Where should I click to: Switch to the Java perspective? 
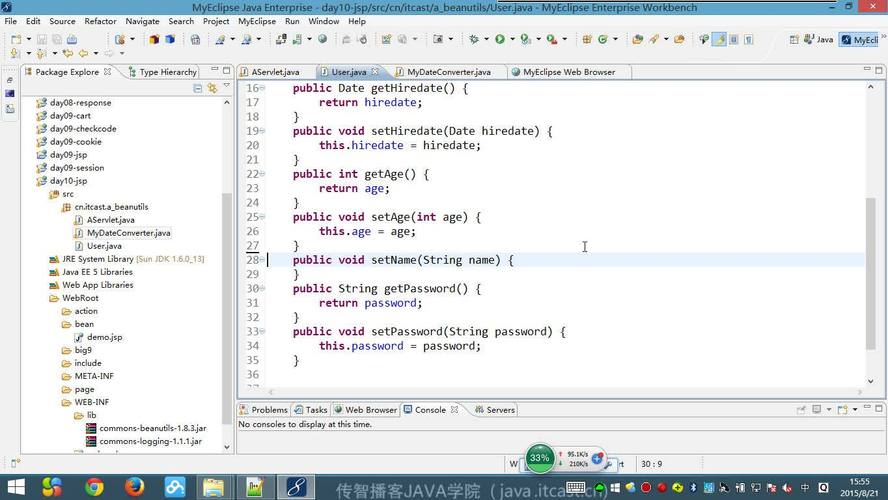point(817,40)
